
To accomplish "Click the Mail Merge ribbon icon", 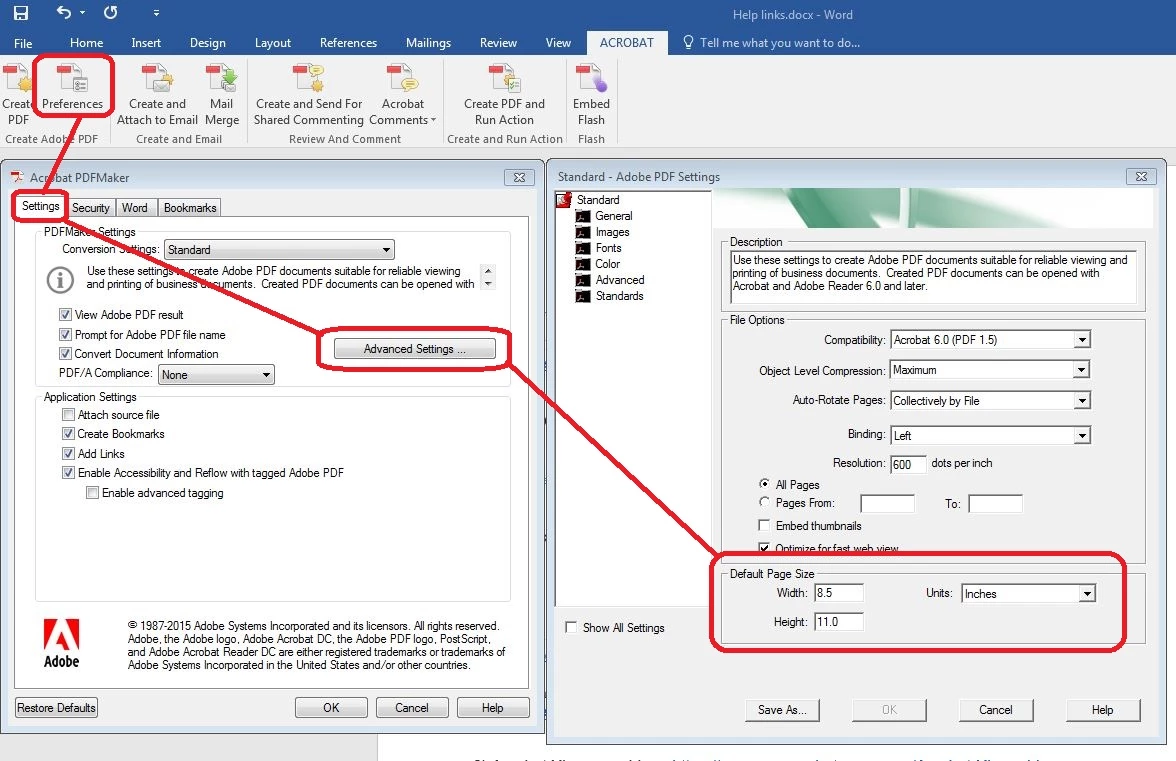I will [221, 79].
